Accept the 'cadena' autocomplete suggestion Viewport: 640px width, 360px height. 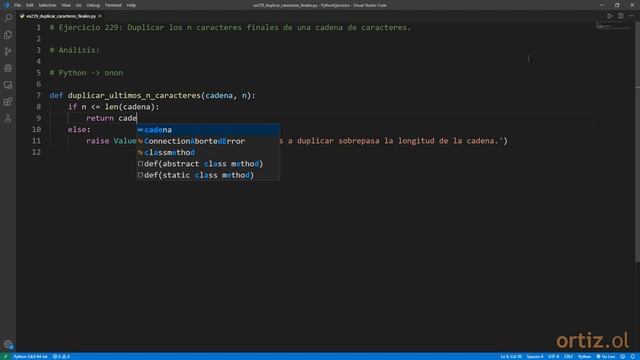208,130
